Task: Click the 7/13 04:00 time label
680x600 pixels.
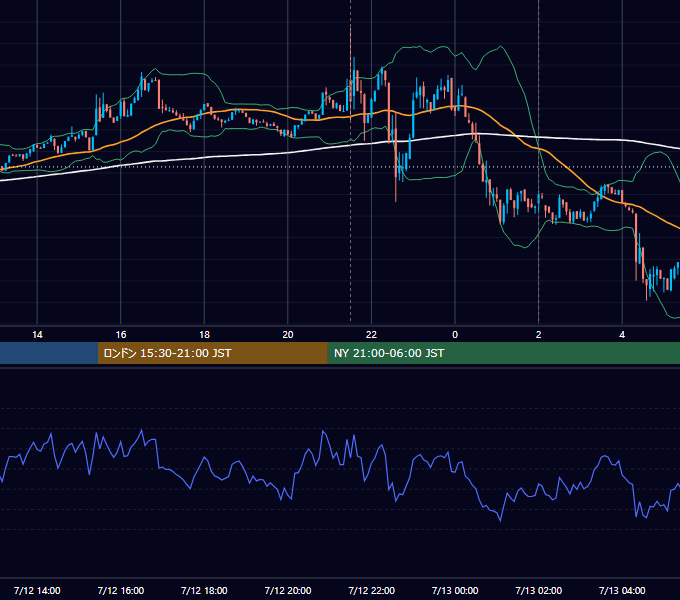Action: tap(622, 590)
